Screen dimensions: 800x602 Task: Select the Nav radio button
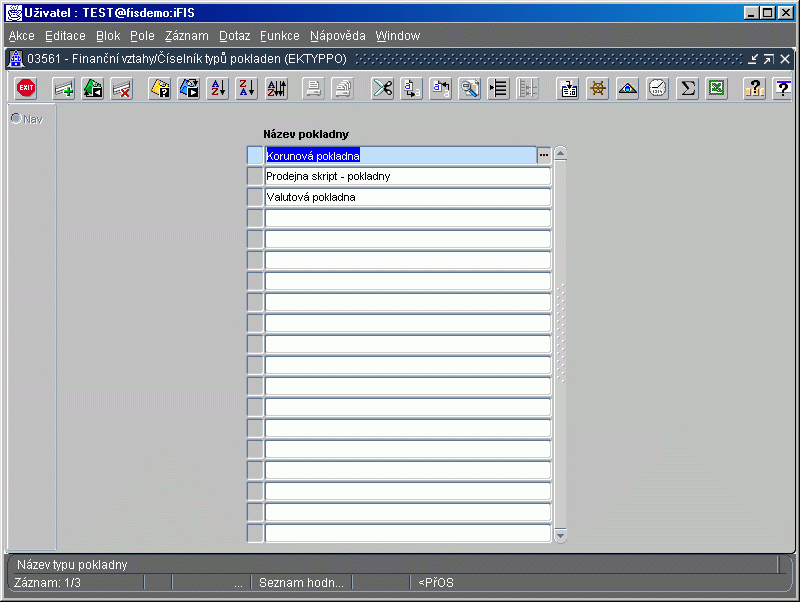[16, 118]
